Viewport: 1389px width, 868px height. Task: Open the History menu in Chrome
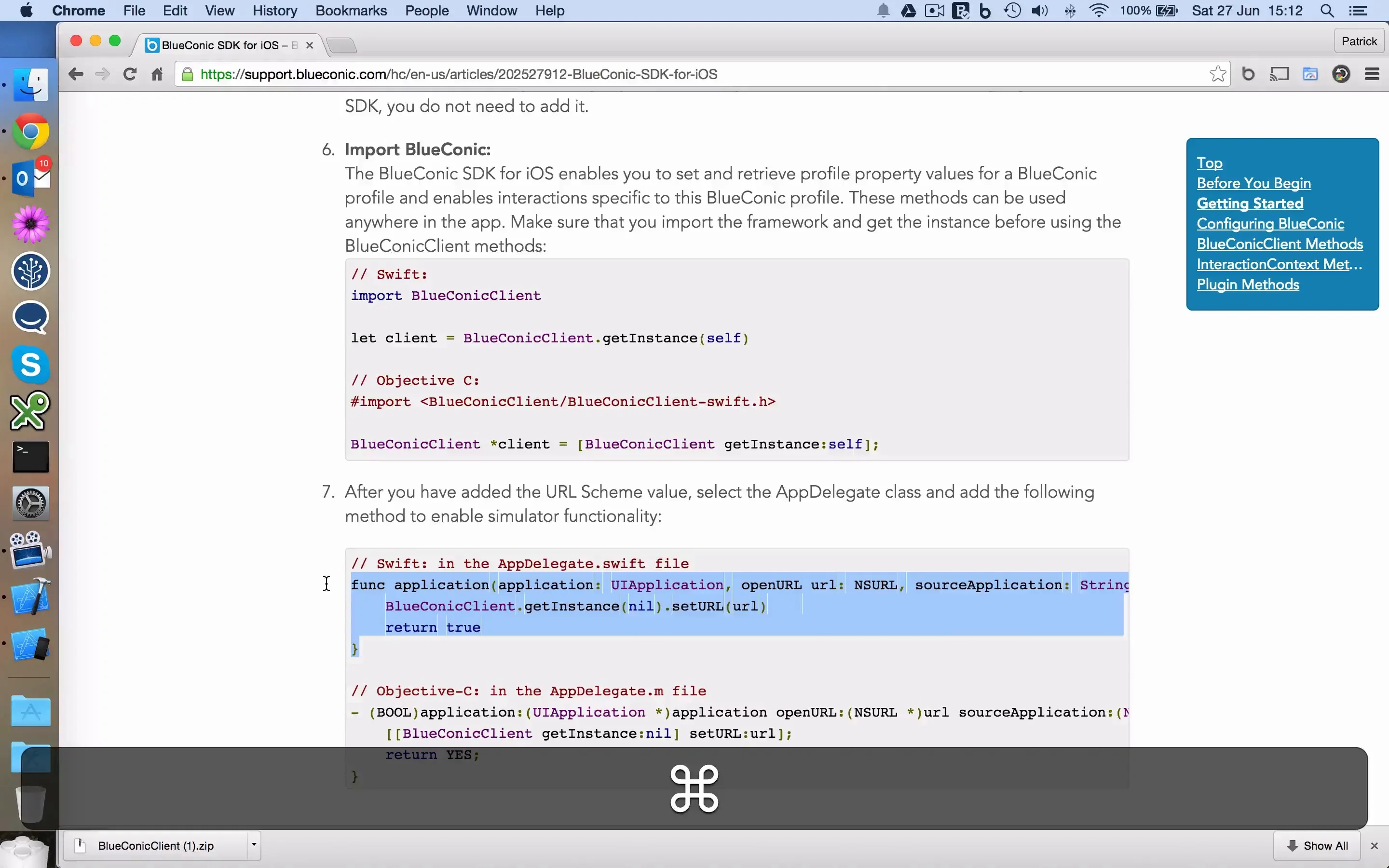(274, 10)
